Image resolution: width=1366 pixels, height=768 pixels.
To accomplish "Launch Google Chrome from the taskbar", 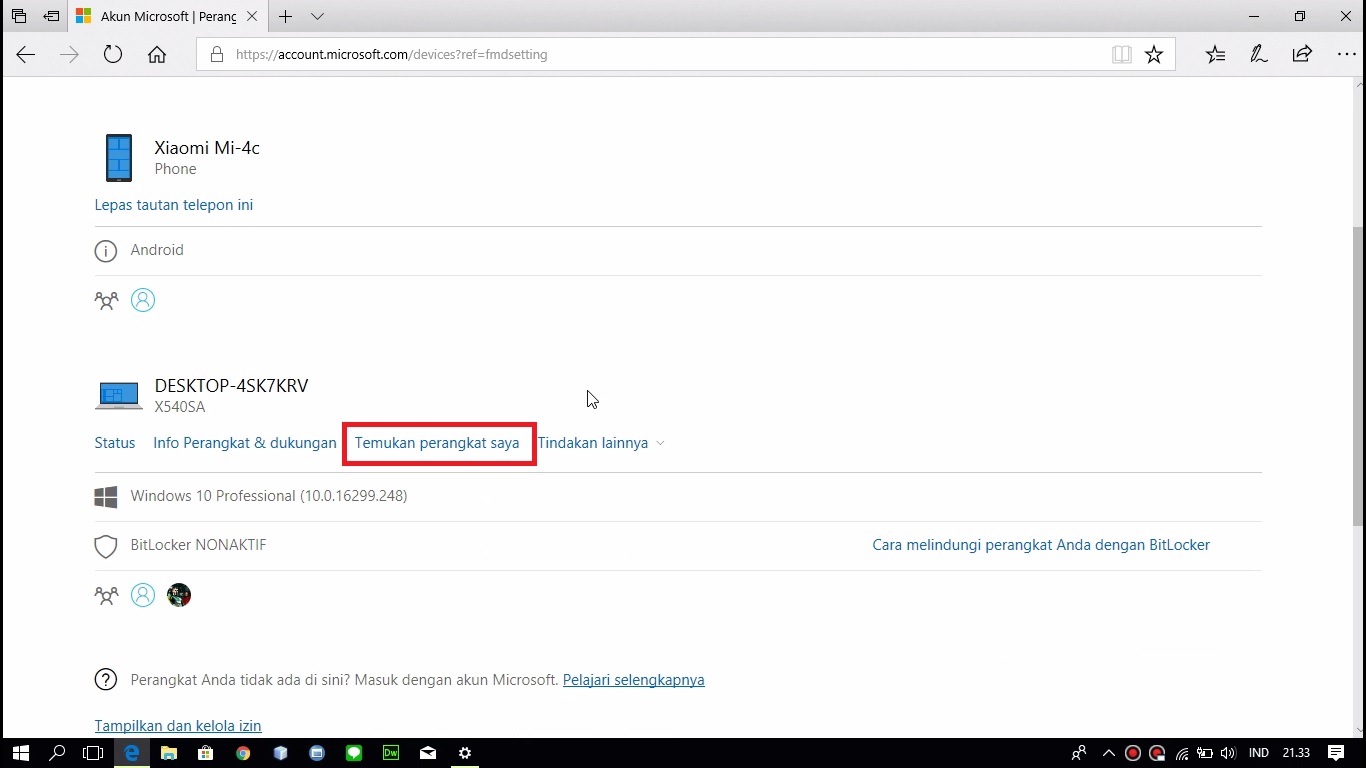I will click(x=243, y=753).
